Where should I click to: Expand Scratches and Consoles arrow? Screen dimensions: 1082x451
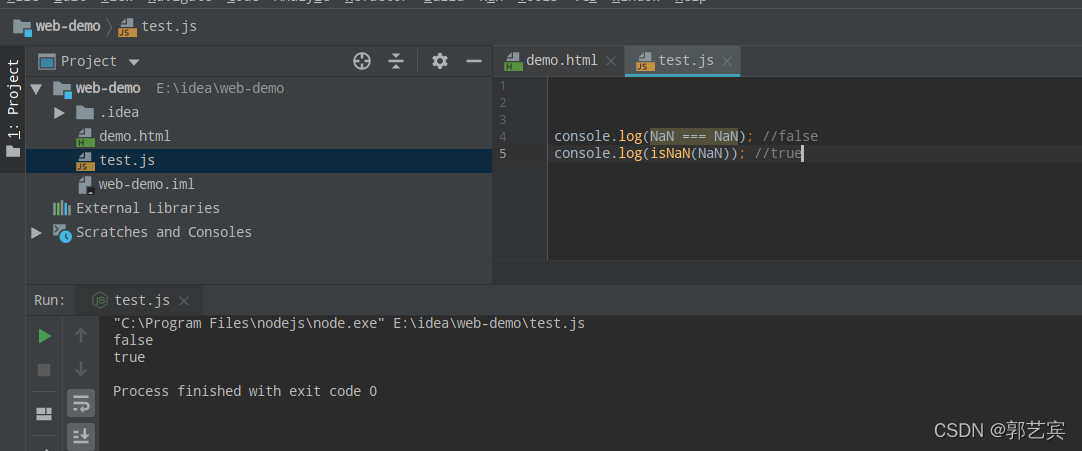click(x=37, y=232)
